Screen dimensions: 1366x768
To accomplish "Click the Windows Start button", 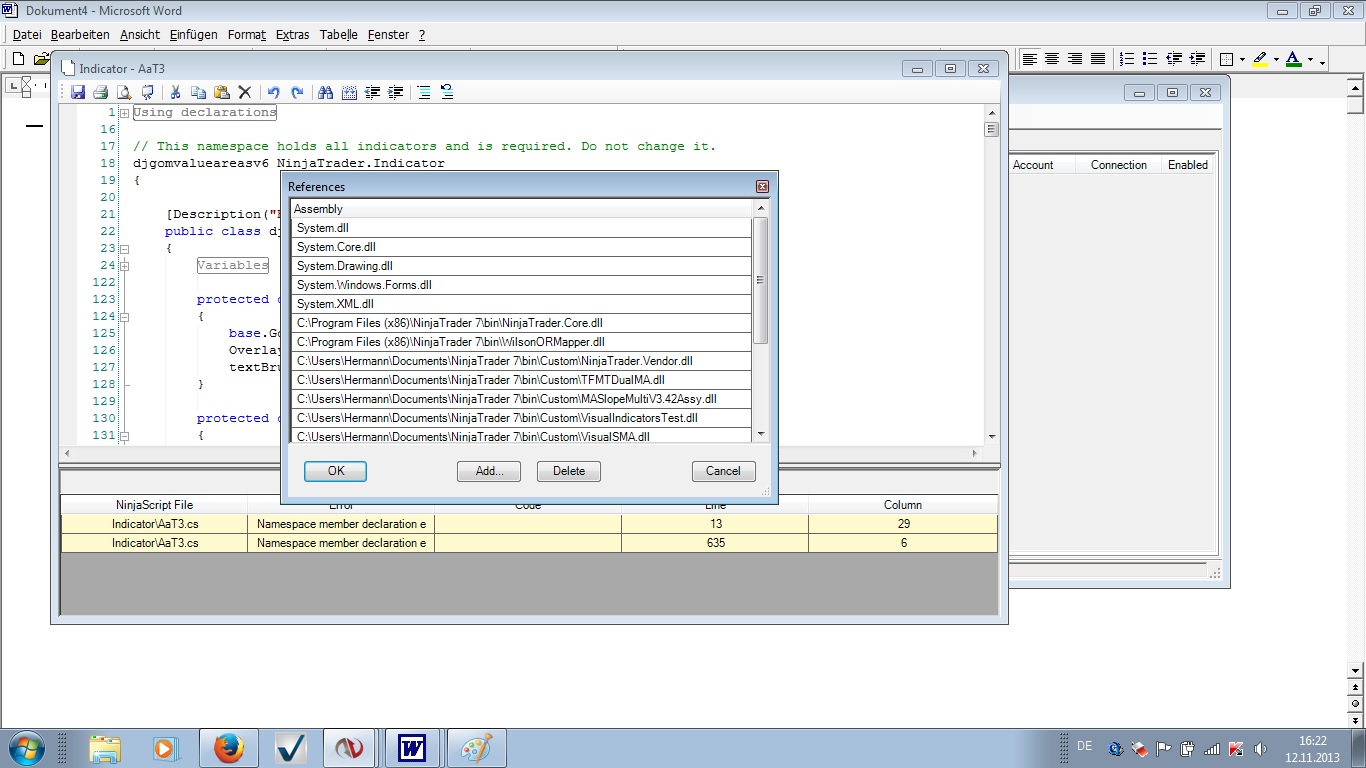I will [x=25, y=748].
